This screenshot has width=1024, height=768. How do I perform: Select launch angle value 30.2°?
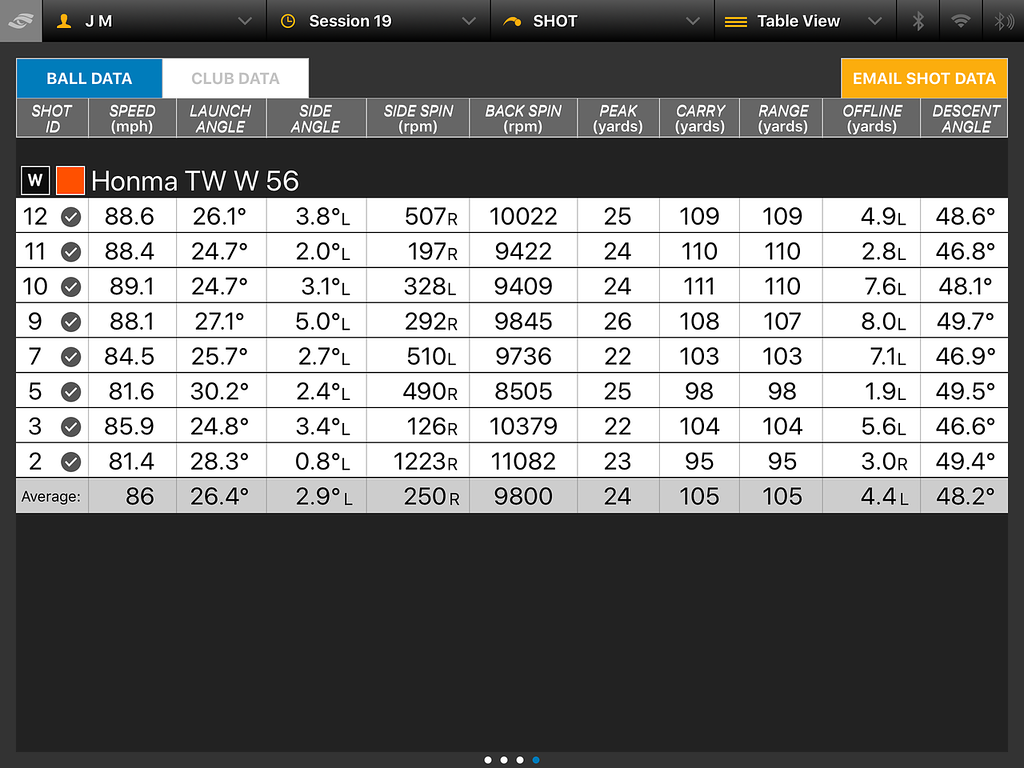pyautogui.click(x=219, y=392)
